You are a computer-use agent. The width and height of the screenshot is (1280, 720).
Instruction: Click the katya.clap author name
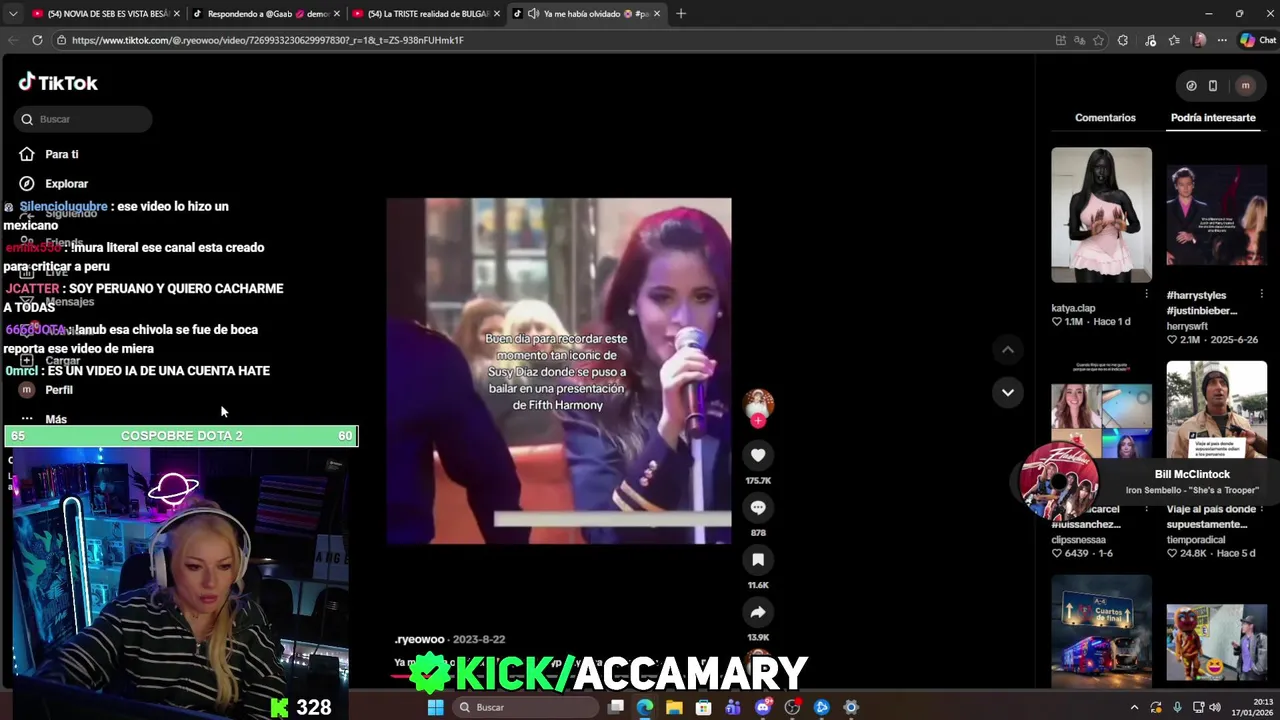click(x=1073, y=308)
